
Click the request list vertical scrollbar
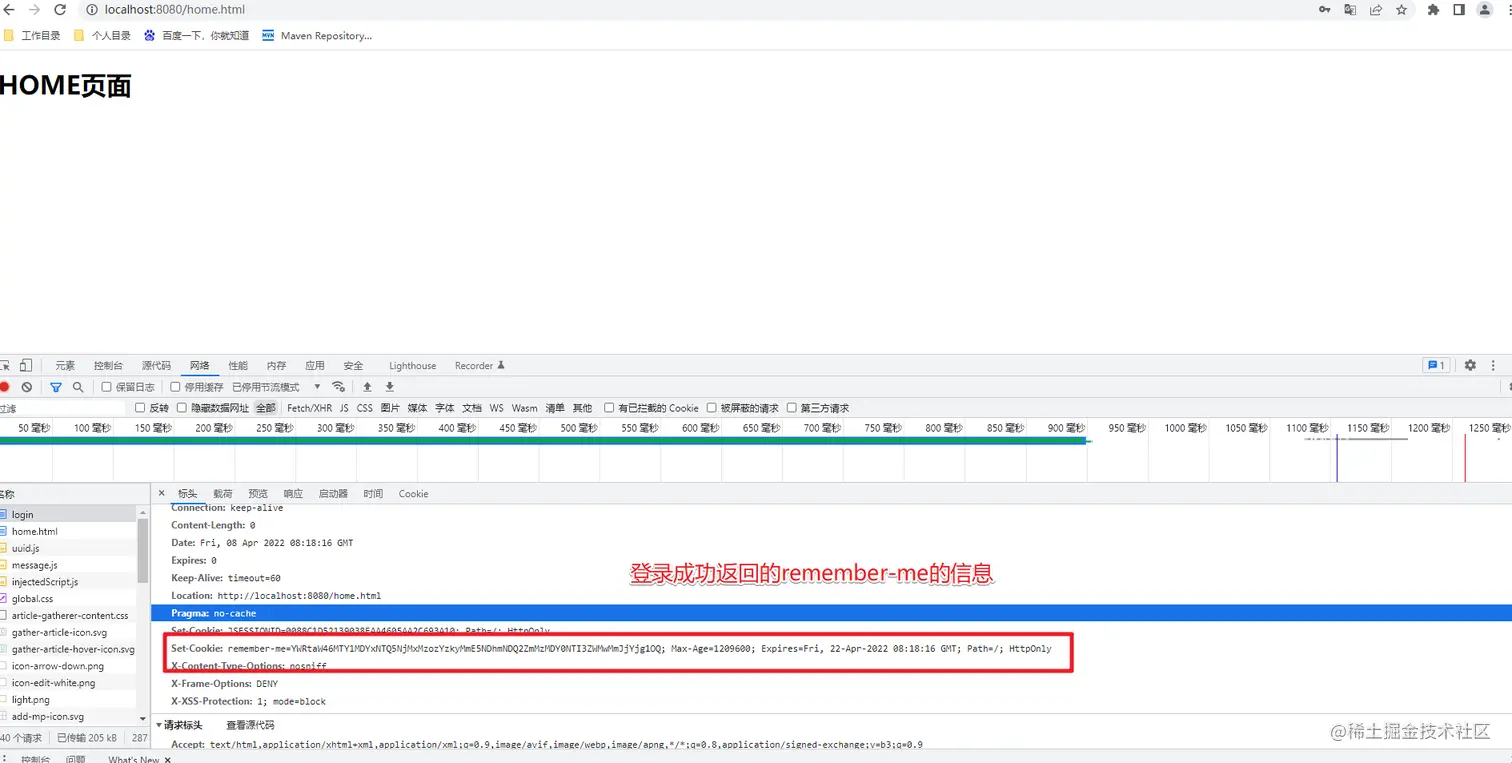pyautogui.click(x=143, y=550)
